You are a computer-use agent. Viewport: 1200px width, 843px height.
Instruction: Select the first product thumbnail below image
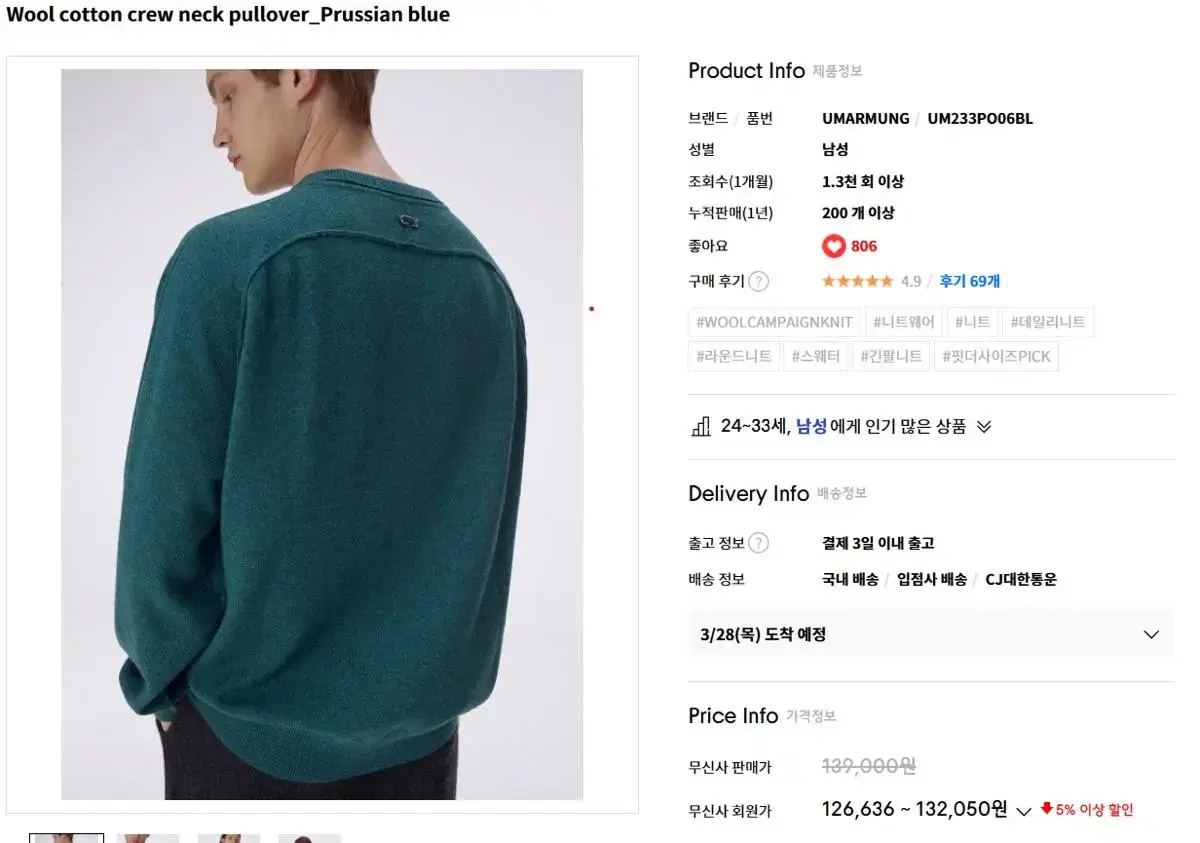(x=66, y=838)
